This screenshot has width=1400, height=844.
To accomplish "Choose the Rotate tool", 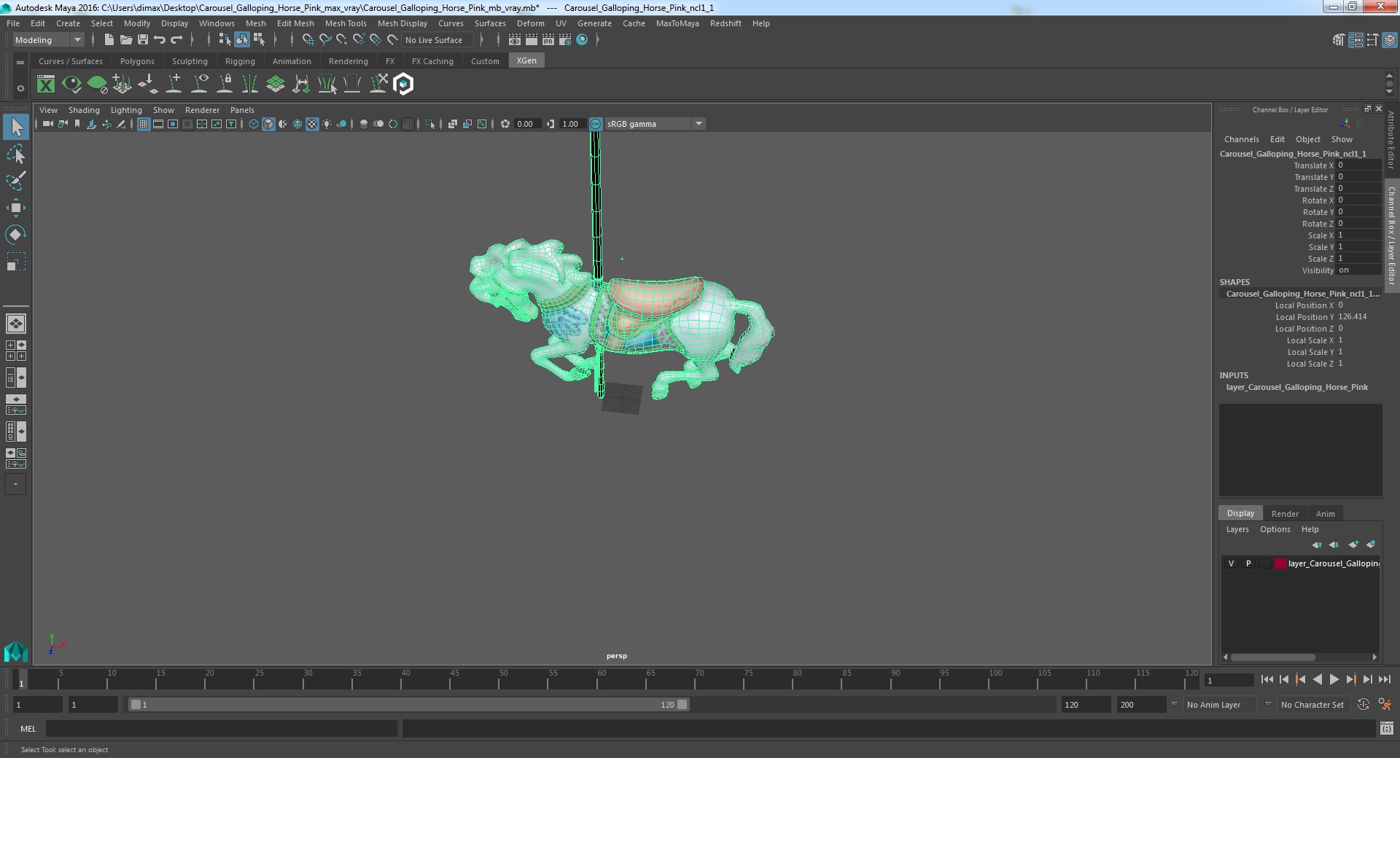I will click(x=15, y=234).
